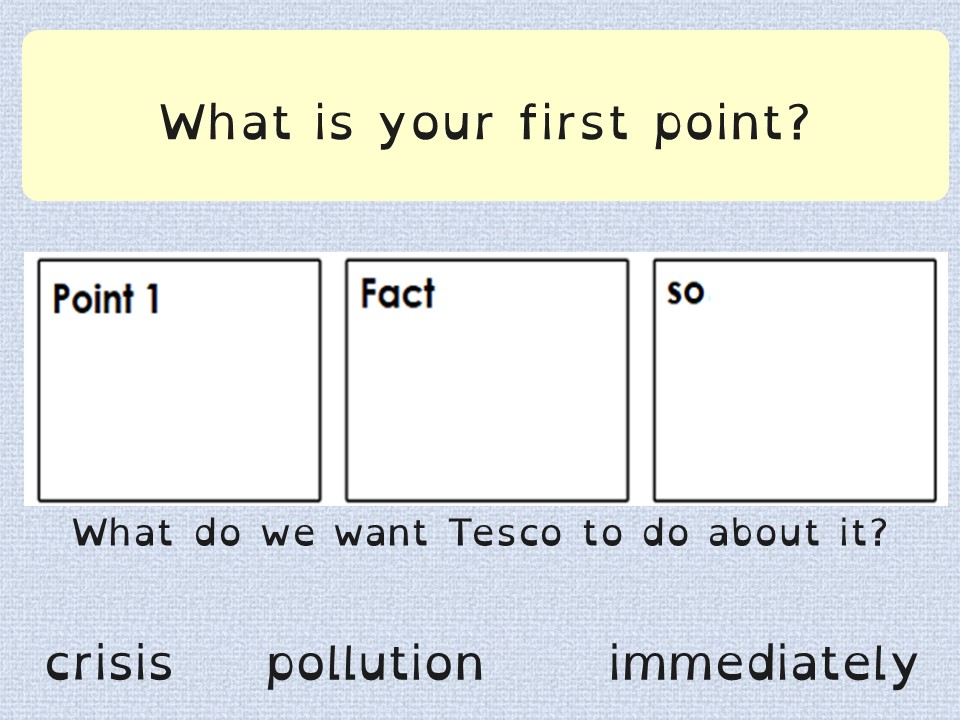Click the word 'about' in Tesco question

pyautogui.click(x=763, y=531)
